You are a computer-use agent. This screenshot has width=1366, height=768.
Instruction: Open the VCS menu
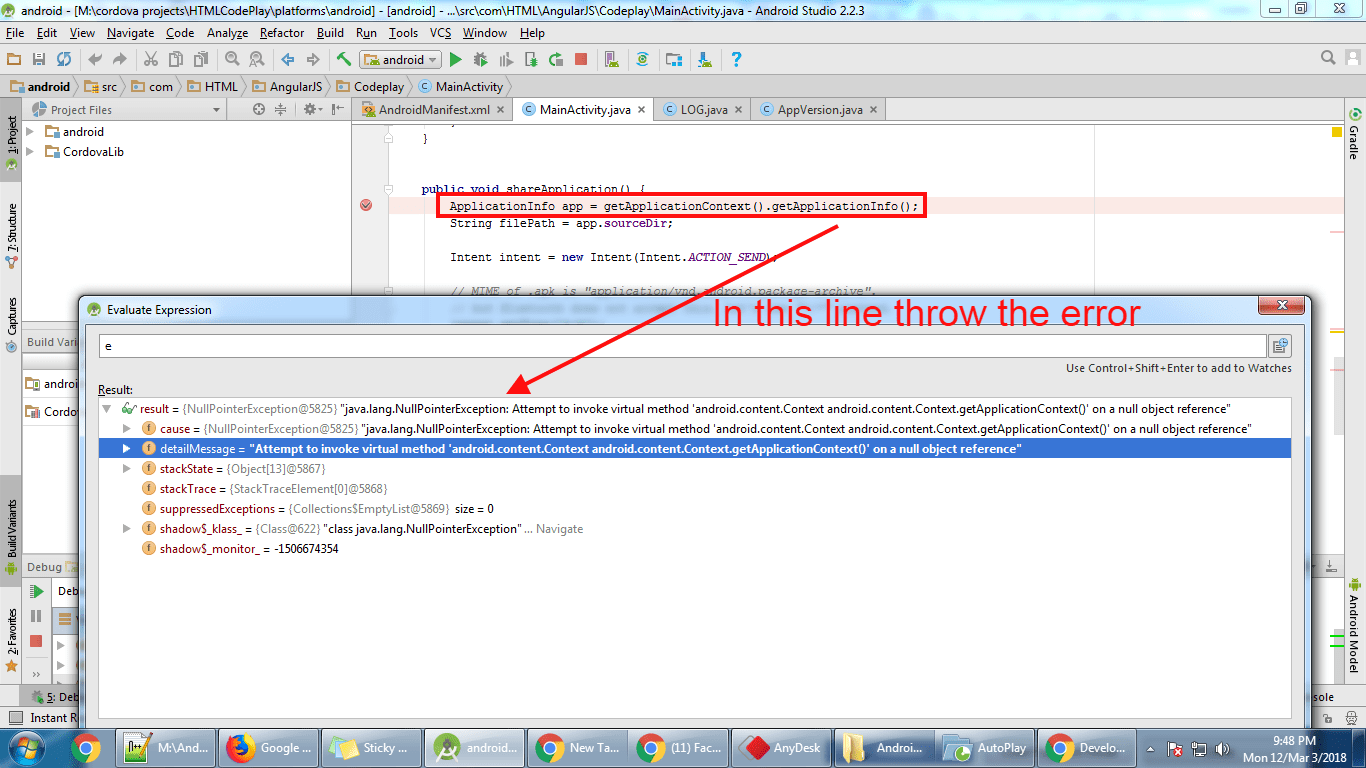441,33
